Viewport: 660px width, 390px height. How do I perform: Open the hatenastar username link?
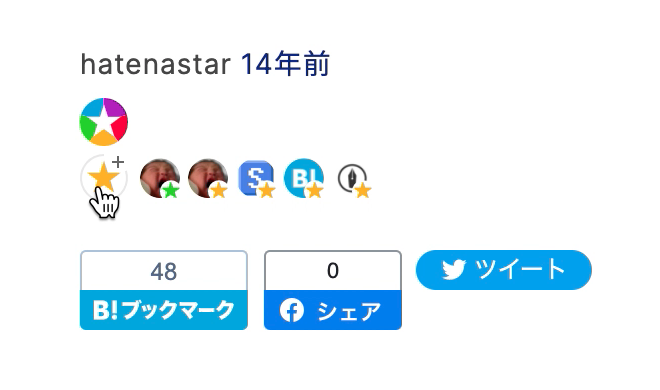155,64
